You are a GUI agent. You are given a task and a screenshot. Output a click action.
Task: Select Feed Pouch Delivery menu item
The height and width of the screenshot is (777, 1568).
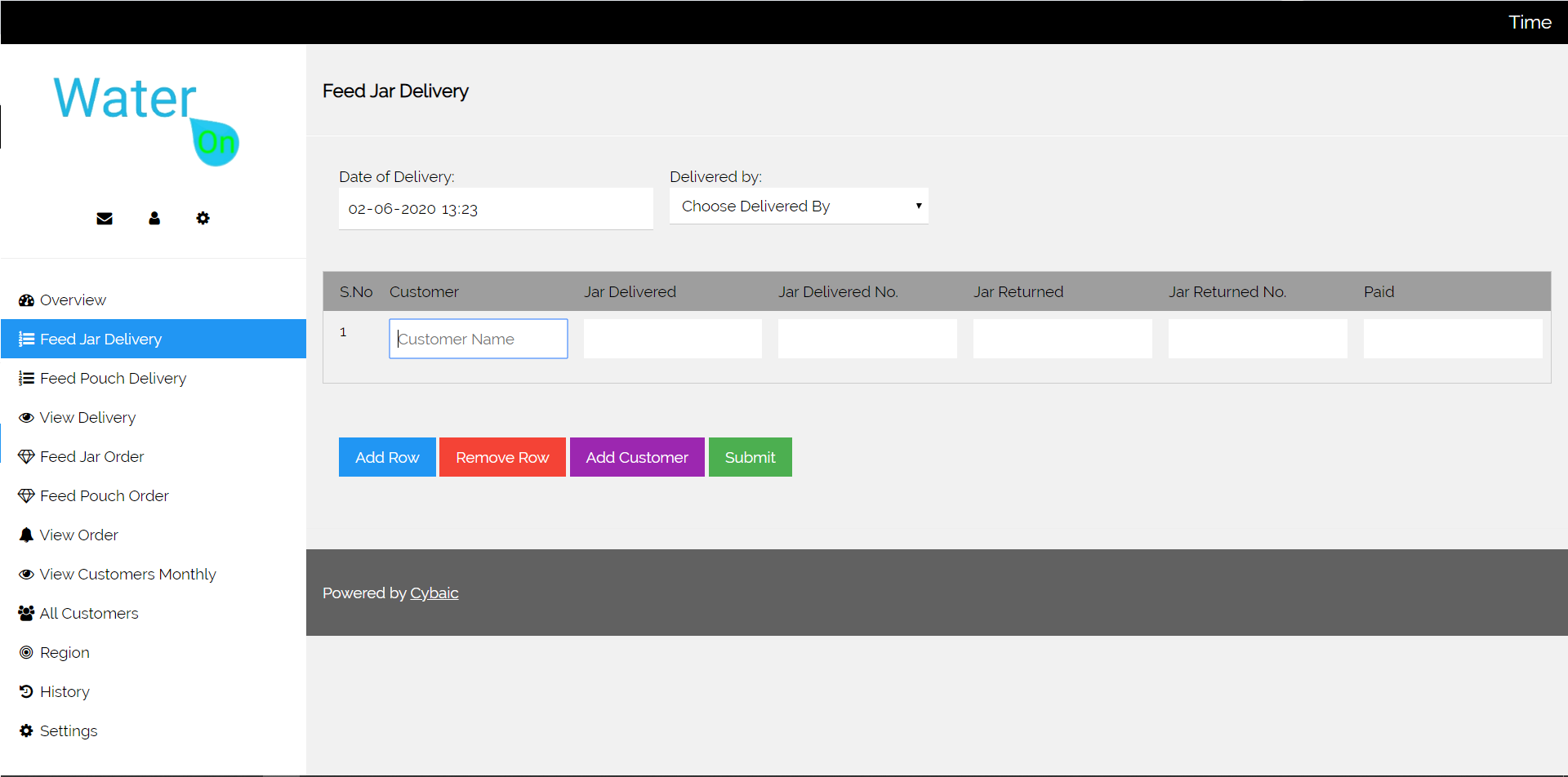113,379
